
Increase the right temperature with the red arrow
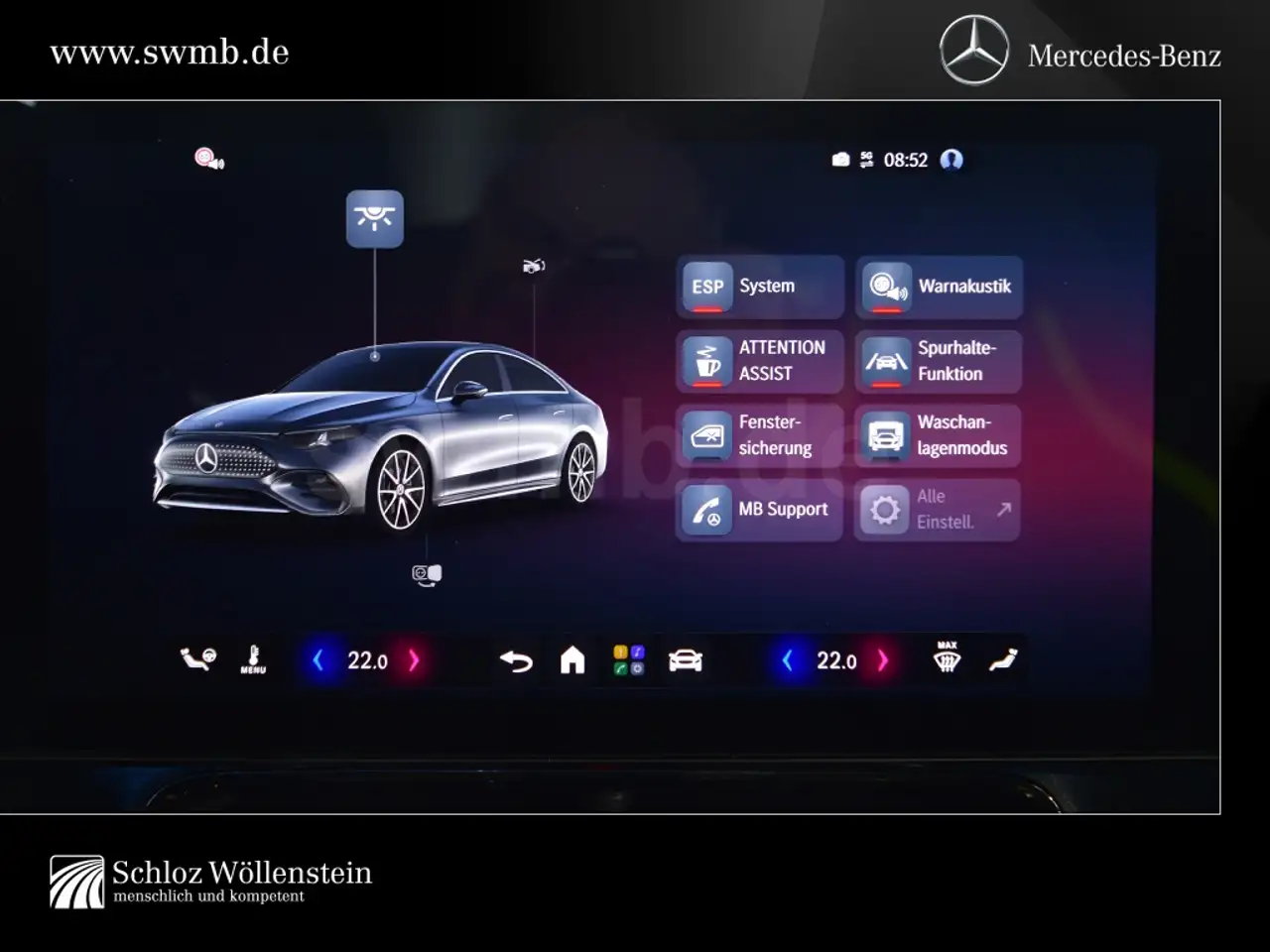[883, 660]
